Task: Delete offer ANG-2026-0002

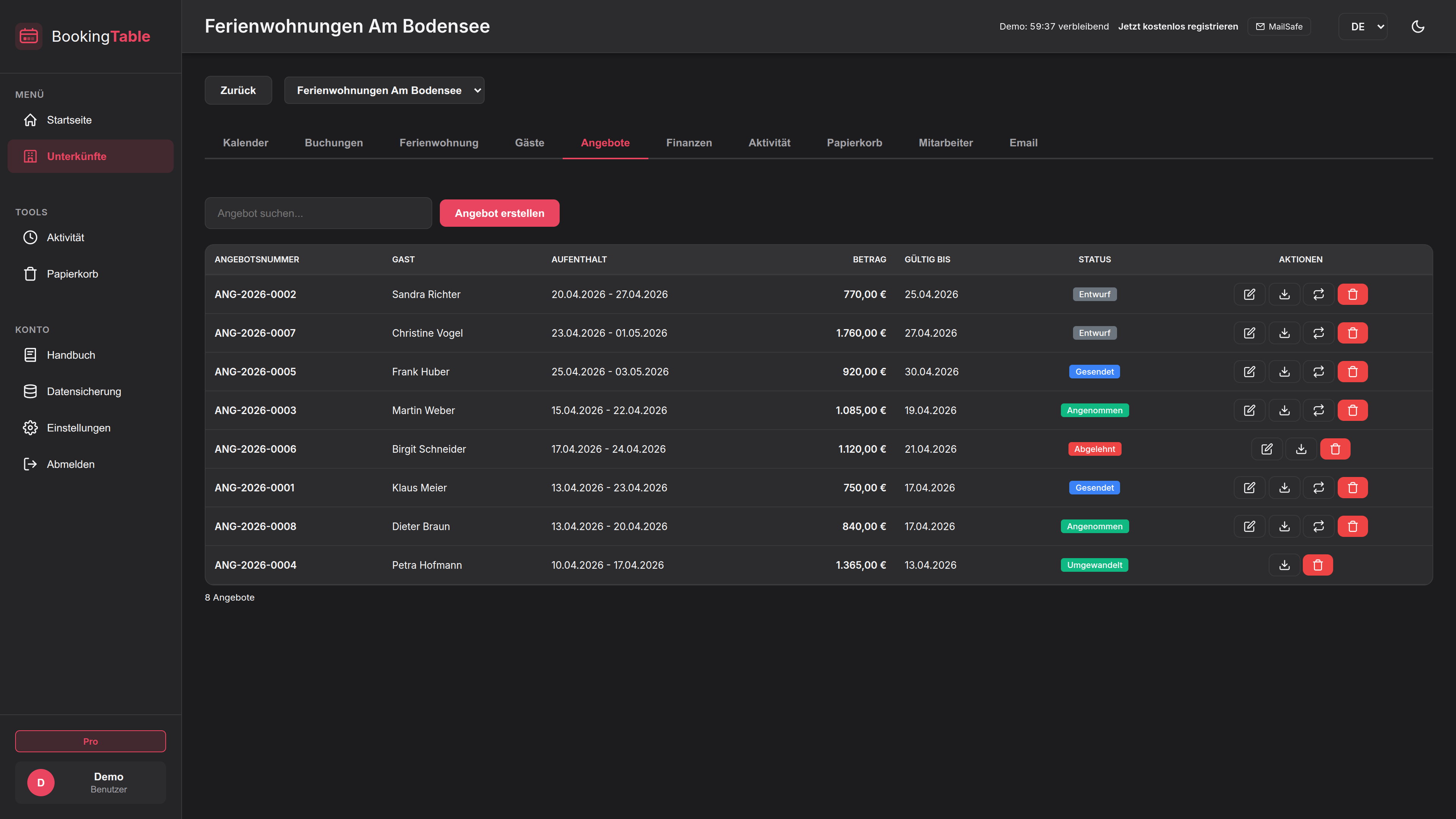Action: tap(1352, 294)
